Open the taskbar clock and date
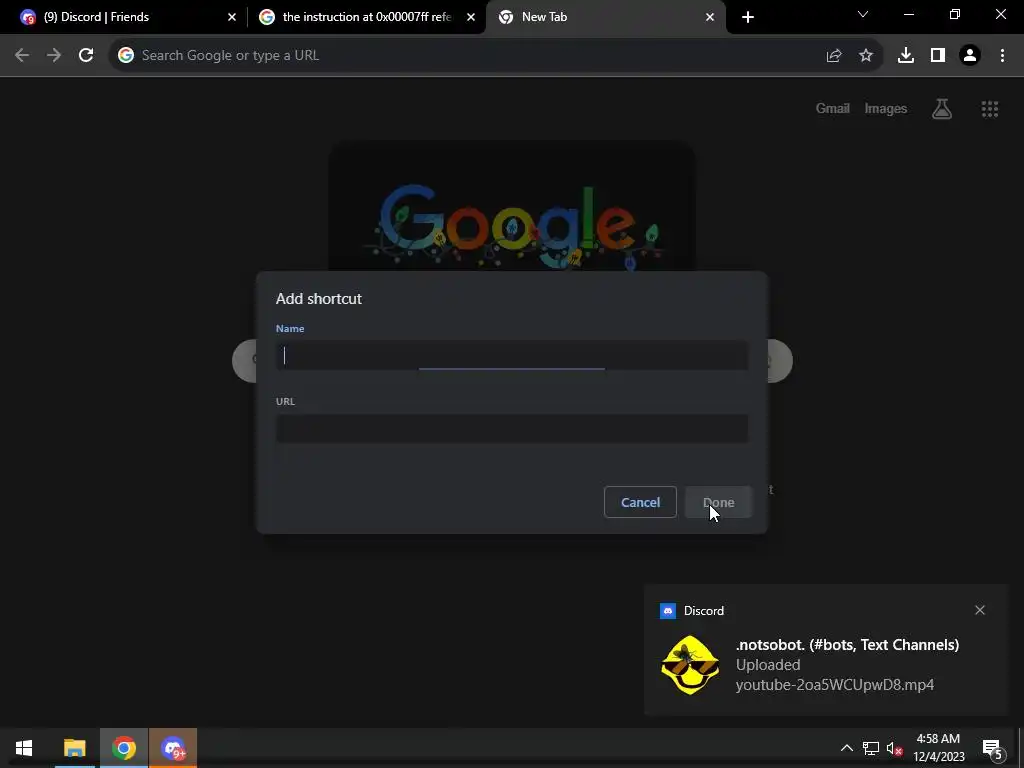This screenshot has height=768, width=1024. (938, 748)
